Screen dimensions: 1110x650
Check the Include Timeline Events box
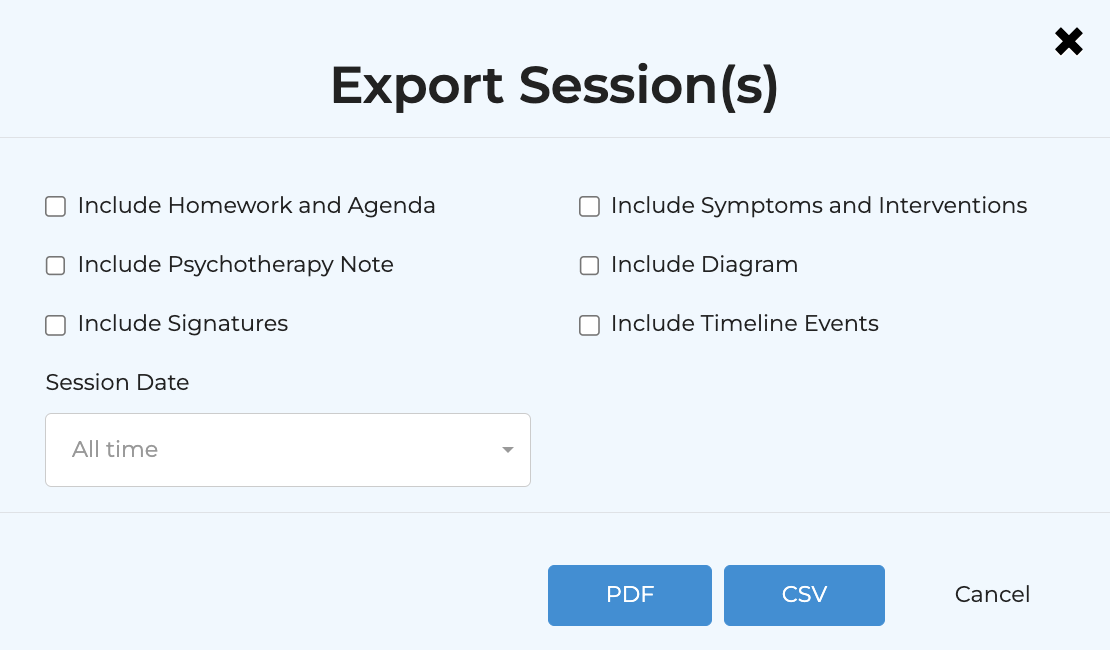pos(589,324)
